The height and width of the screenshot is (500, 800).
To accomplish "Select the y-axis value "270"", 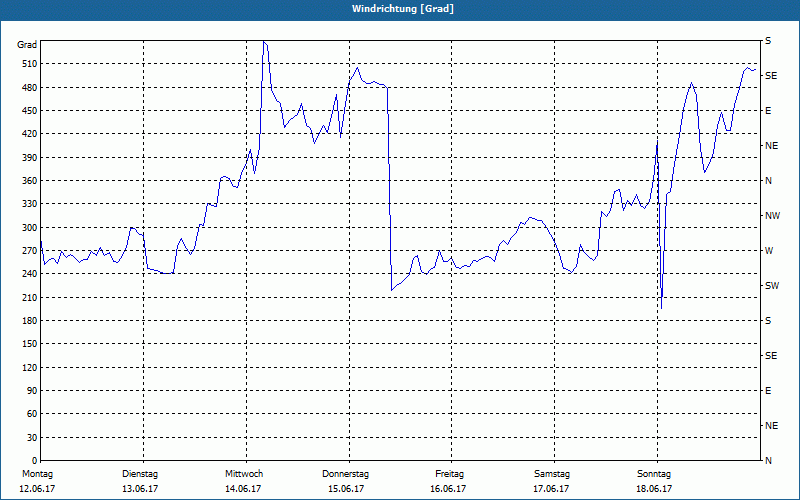I will point(30,251).
